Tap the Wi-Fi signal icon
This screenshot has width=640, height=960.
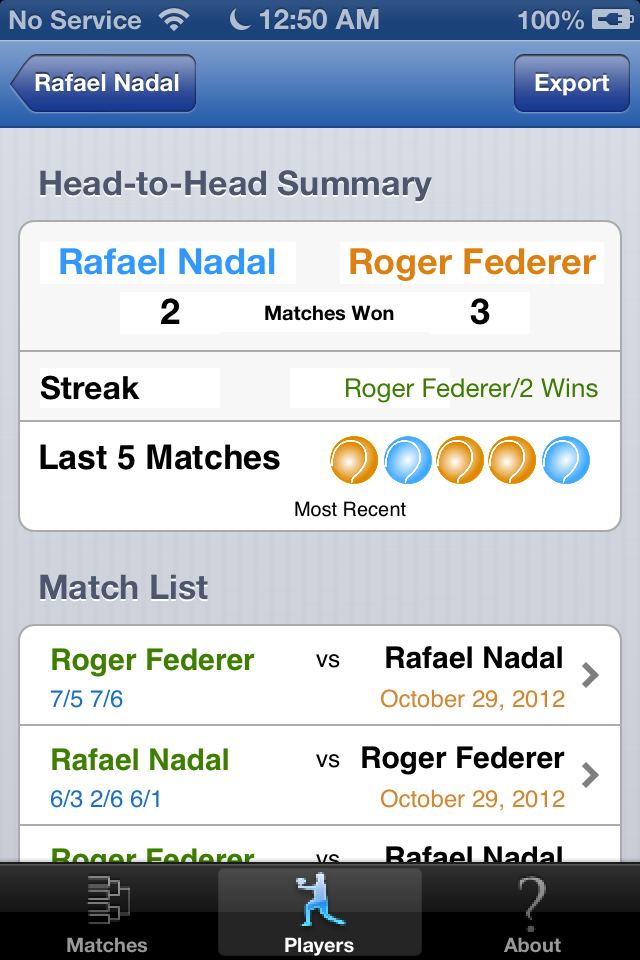click(176, 20)
